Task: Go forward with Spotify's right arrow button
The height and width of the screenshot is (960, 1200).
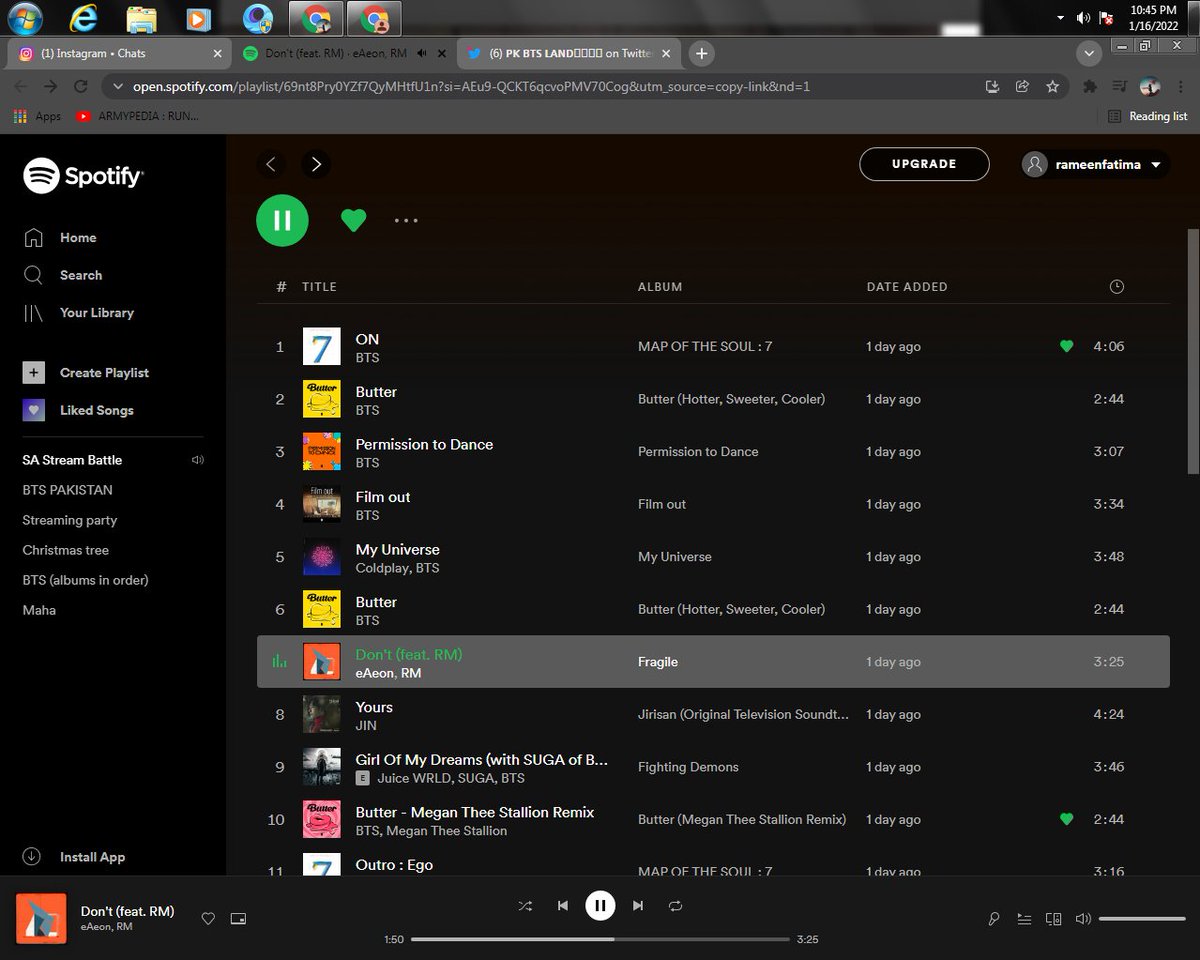Action: (316, 164)
